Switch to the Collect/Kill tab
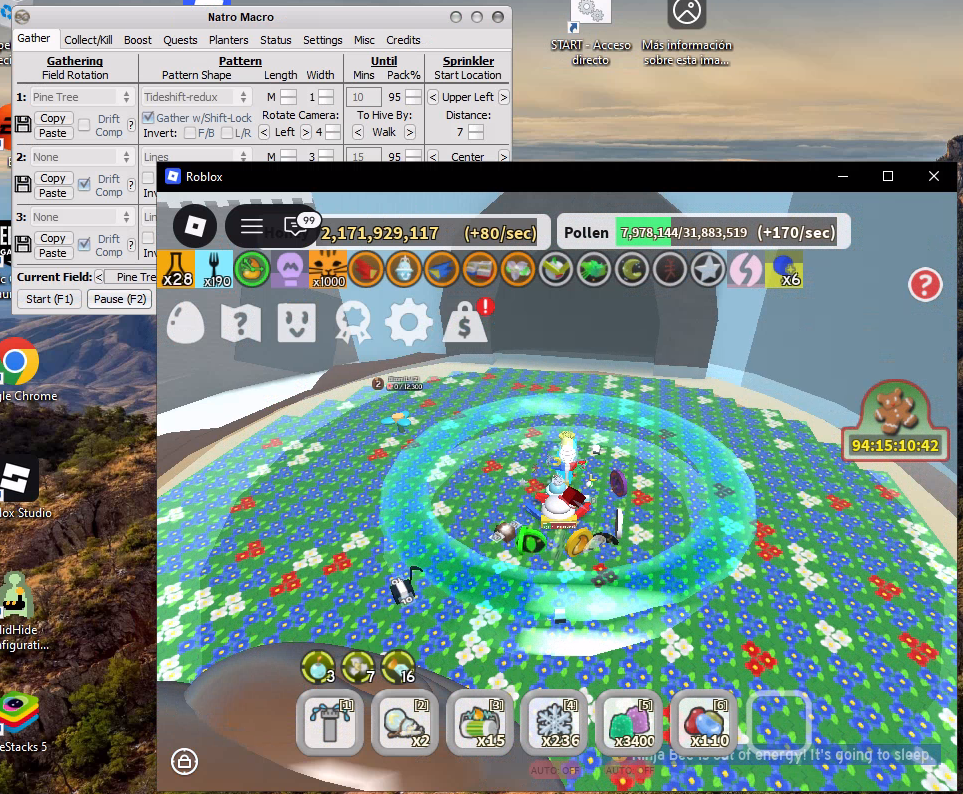This screenshot has width=963, height=794. pos(88,40)
